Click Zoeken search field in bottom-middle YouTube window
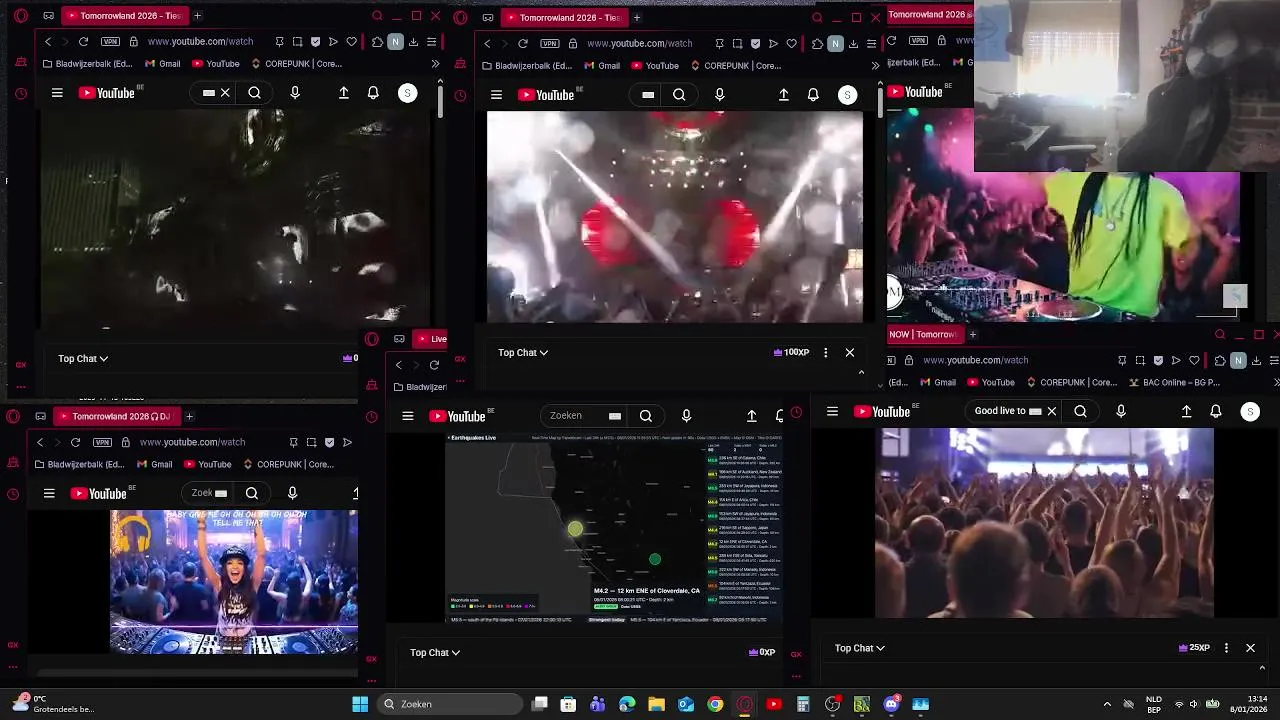The width and height of the screenshot is (1280, 720). (x=585, y=416)
